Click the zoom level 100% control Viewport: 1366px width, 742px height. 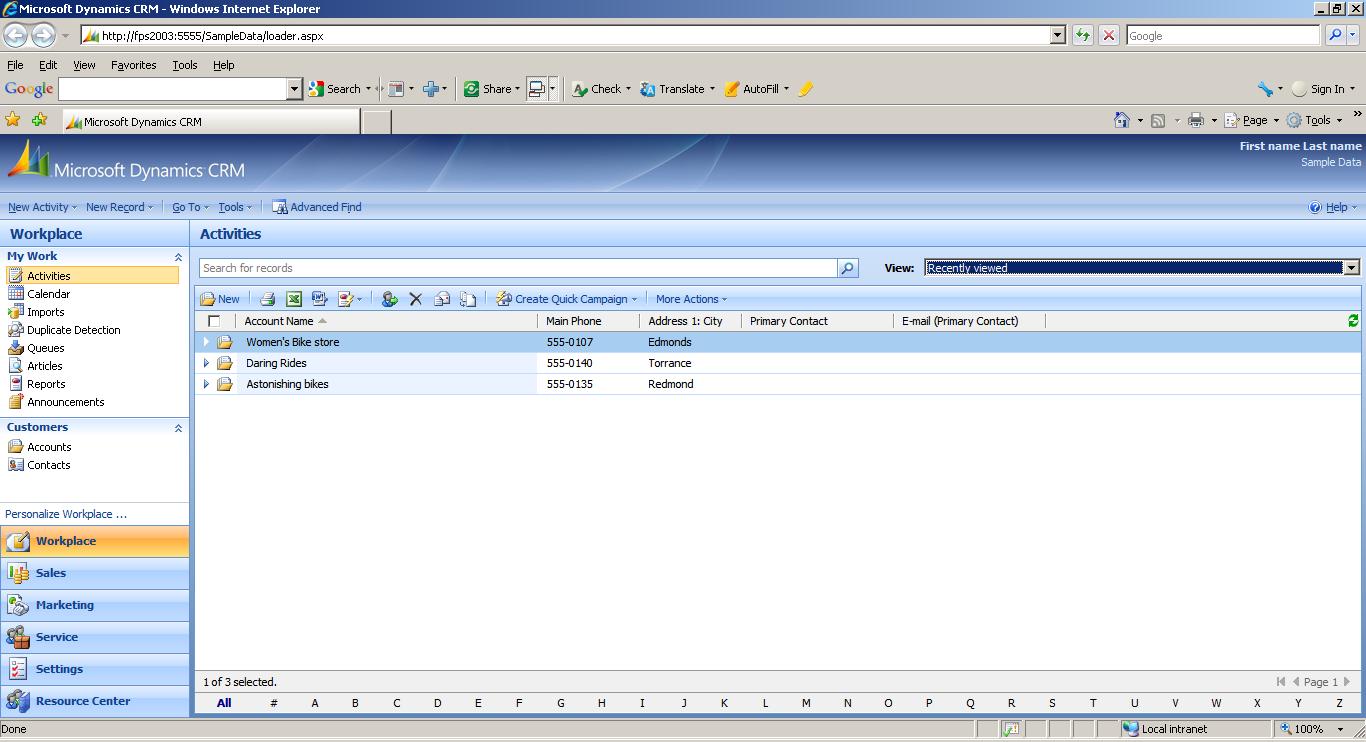click(1314, 729)
